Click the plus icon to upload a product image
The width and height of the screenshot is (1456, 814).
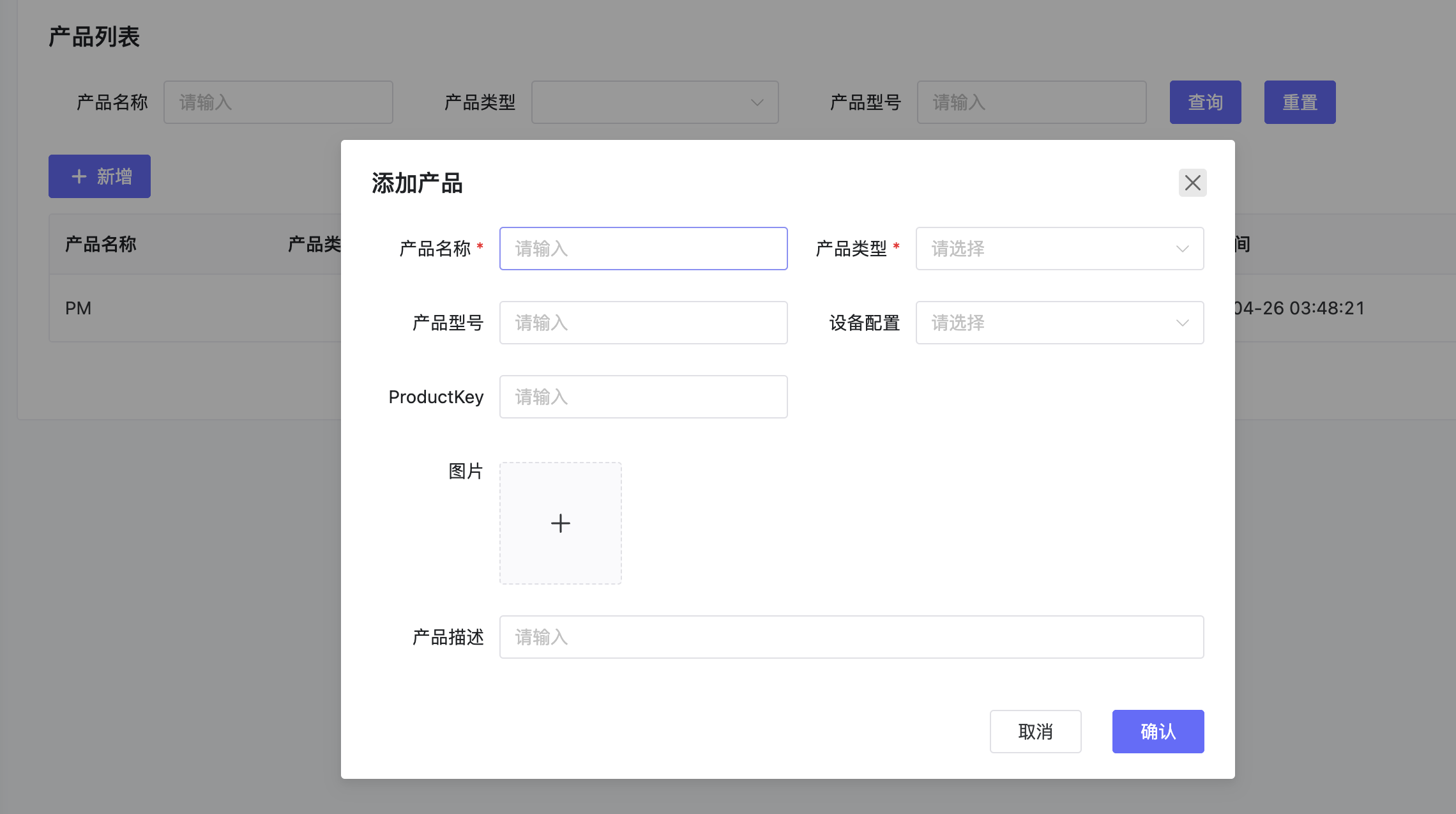pos(560,523)
